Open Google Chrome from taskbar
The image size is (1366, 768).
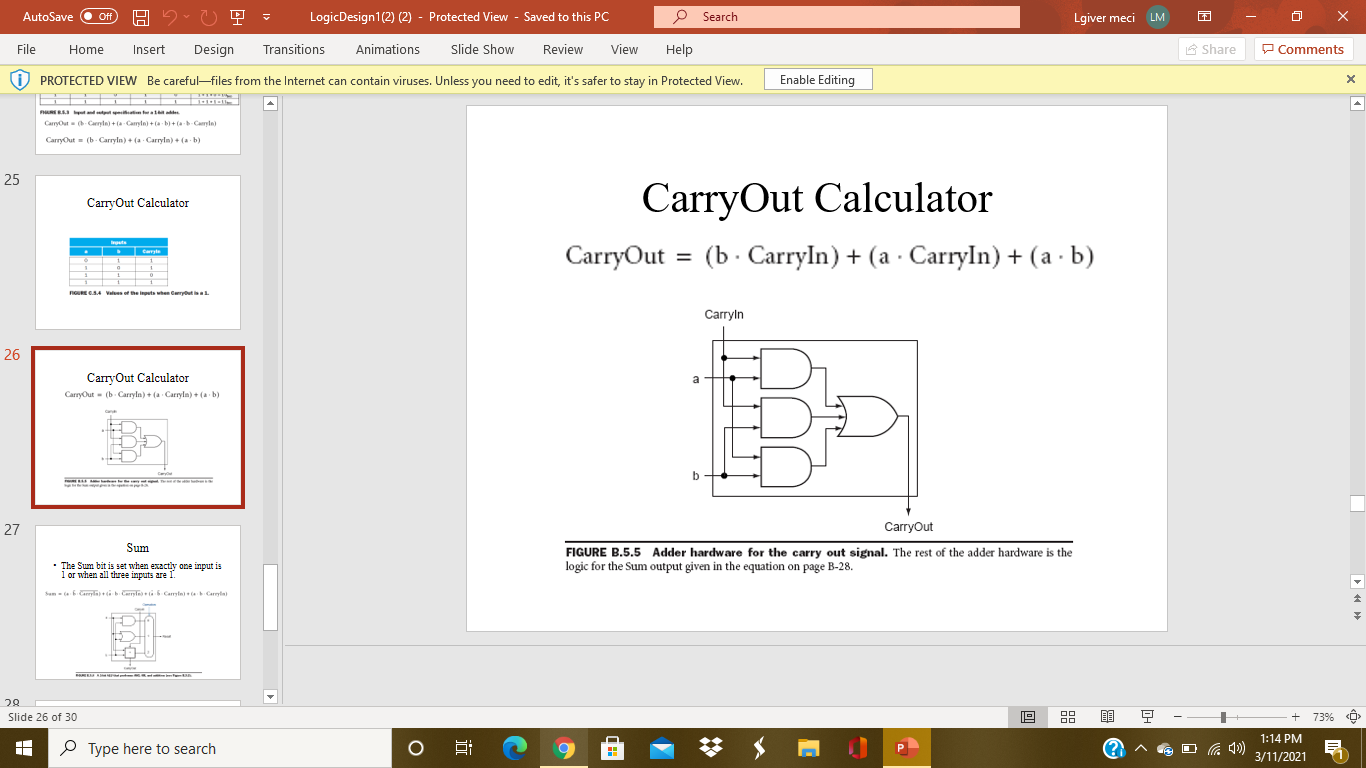[563, 748]
